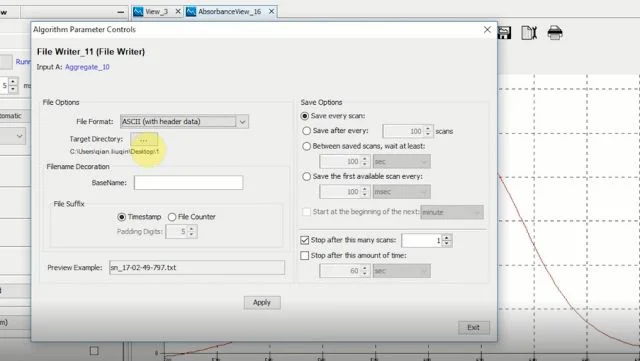Switch to the View_3 tab
Viewport: 640px width, 361px height.
pos(156,11)
